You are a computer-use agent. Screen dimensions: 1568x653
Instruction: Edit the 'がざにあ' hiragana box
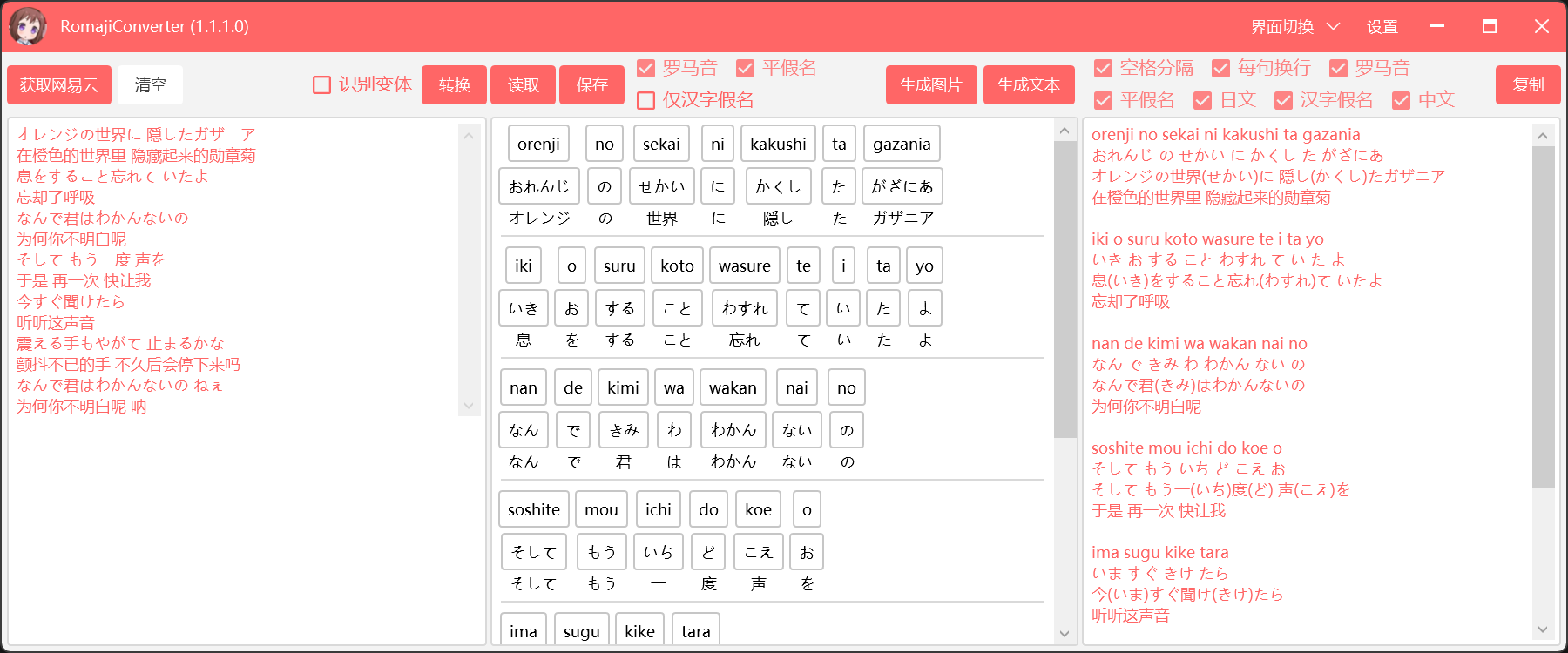(902, 186)
